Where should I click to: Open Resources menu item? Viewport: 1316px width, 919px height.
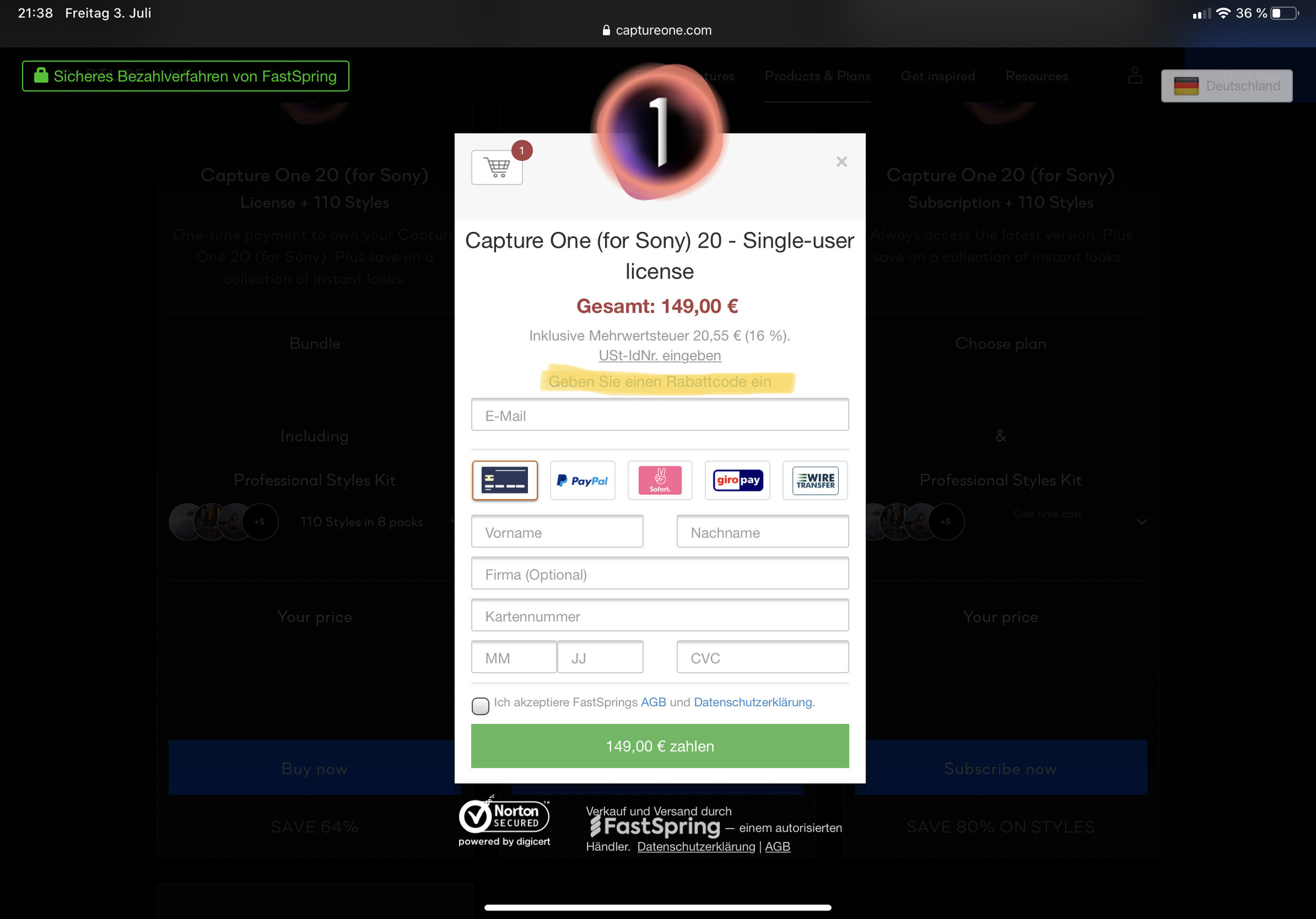pos(1036,76)
